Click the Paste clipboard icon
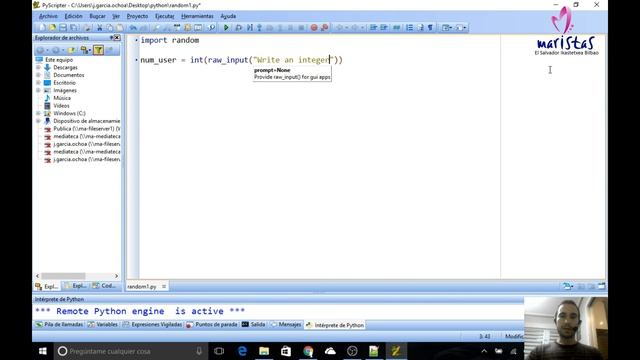The width and height of the screenshot is (640, 360). [120, 28]
